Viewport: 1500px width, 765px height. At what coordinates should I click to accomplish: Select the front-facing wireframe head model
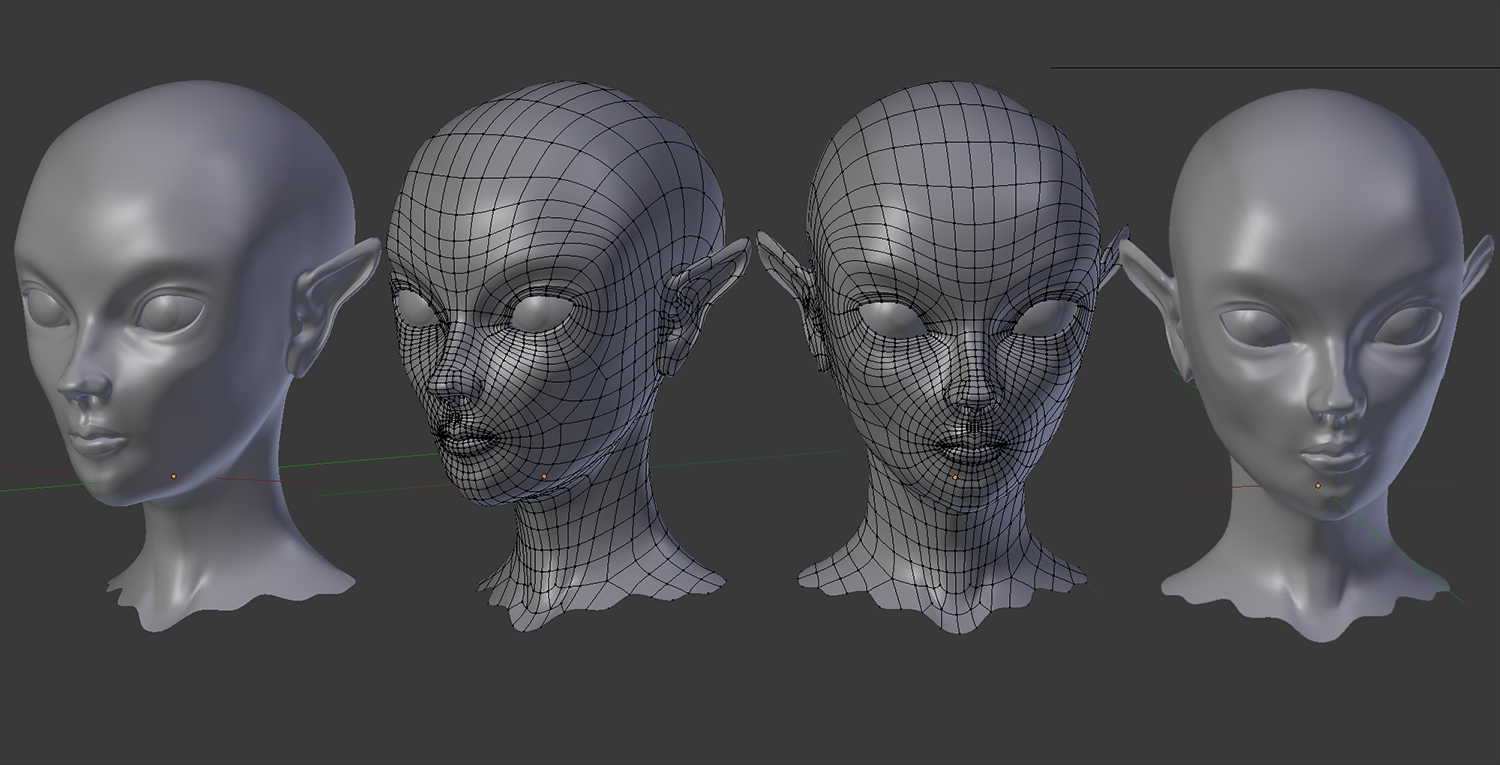943,357
